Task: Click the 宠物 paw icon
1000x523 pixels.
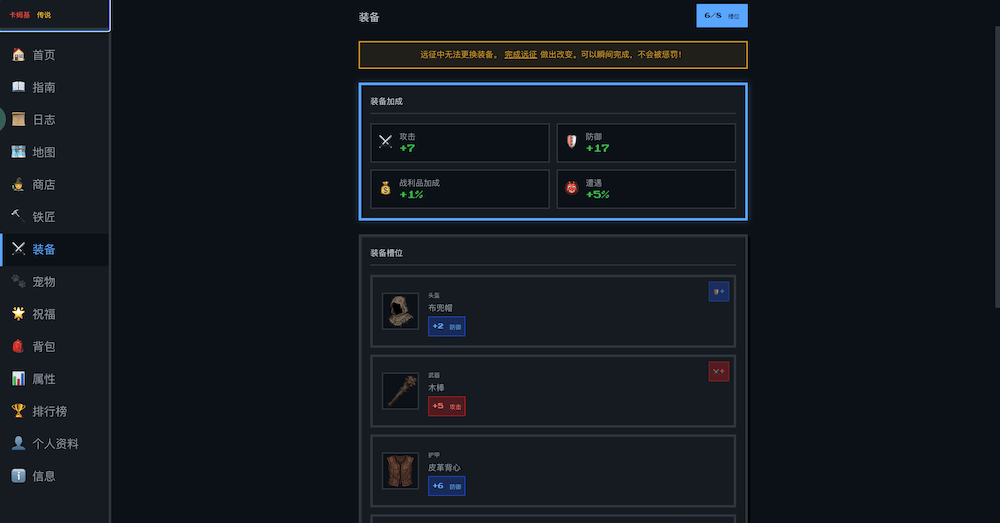Action: coord(18,282)
